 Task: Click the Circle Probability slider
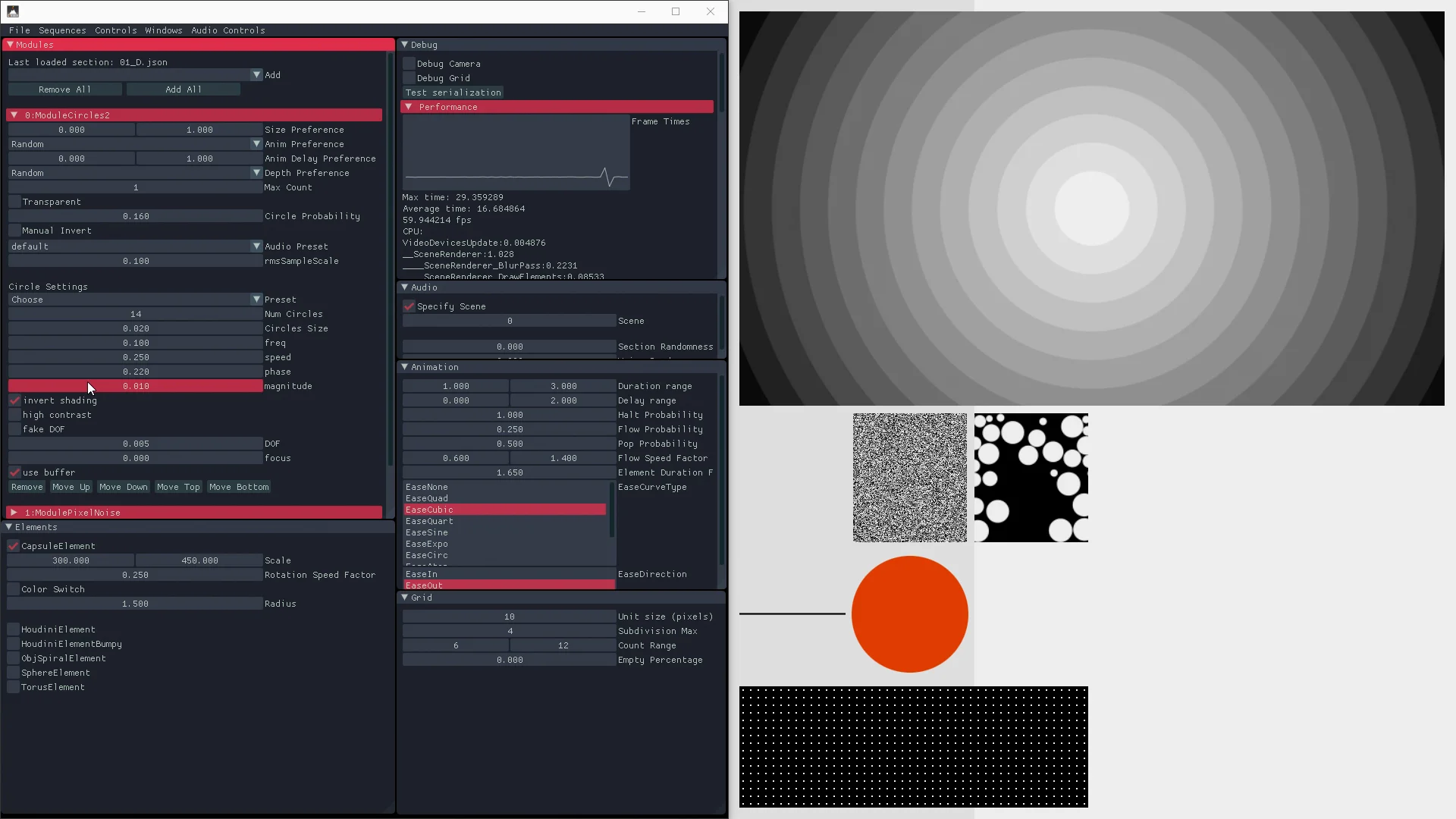point(135,216)
